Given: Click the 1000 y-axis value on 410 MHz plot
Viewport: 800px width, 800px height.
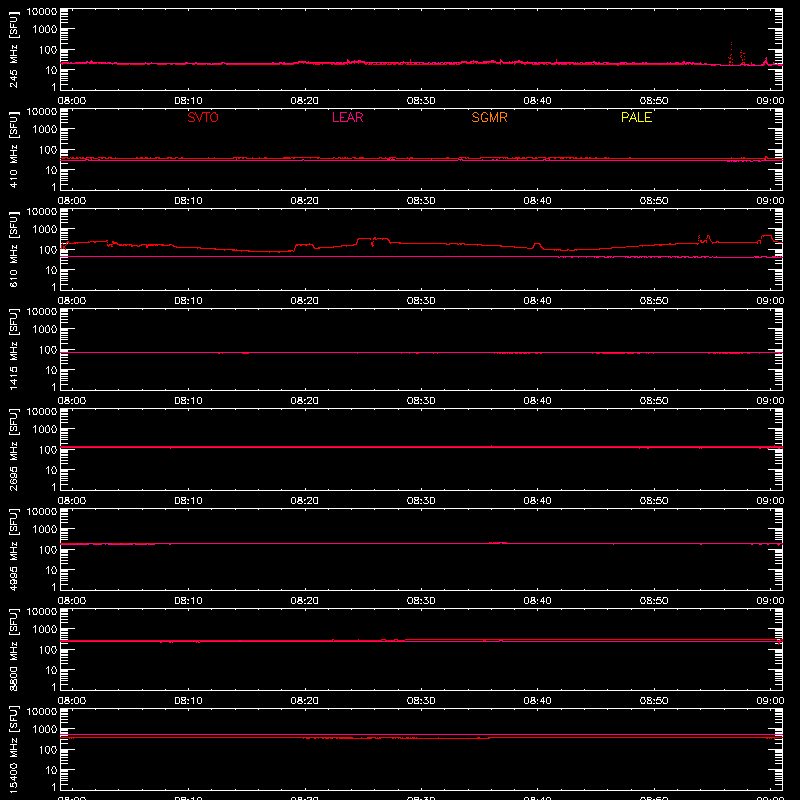Looking at the screenshot, I should [45, 130].
